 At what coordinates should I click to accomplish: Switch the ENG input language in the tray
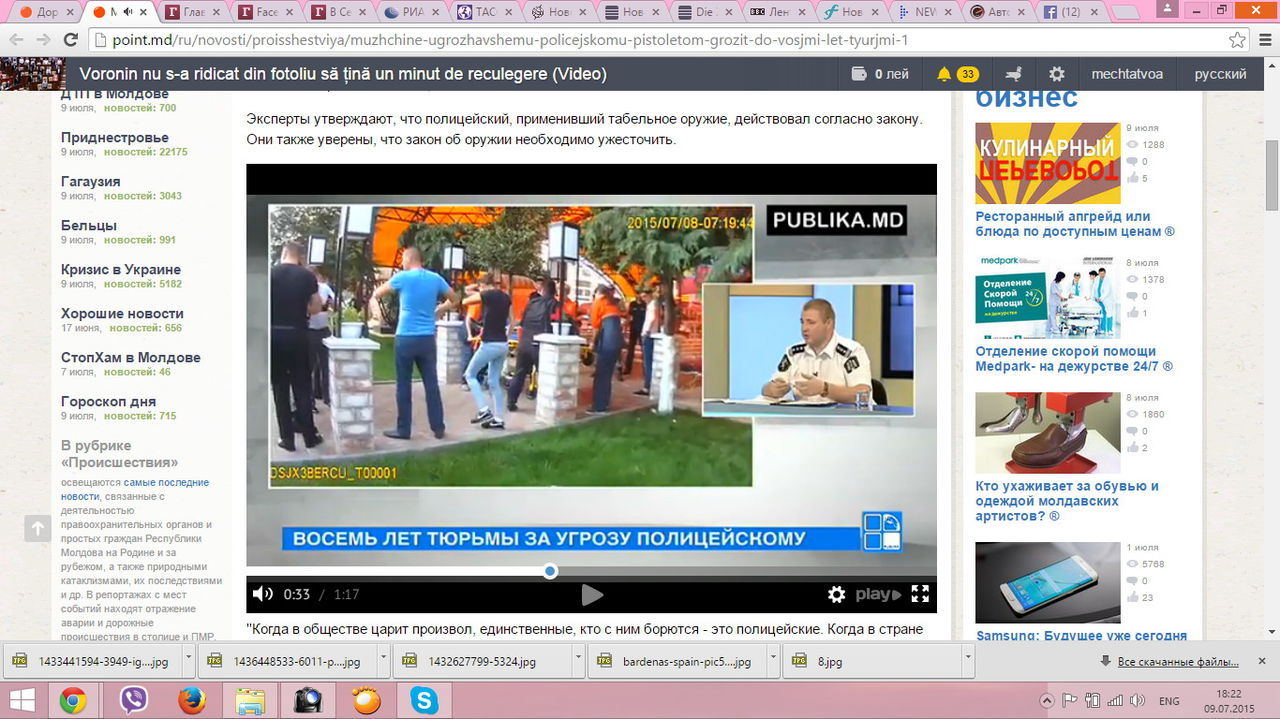point(1169,701)
